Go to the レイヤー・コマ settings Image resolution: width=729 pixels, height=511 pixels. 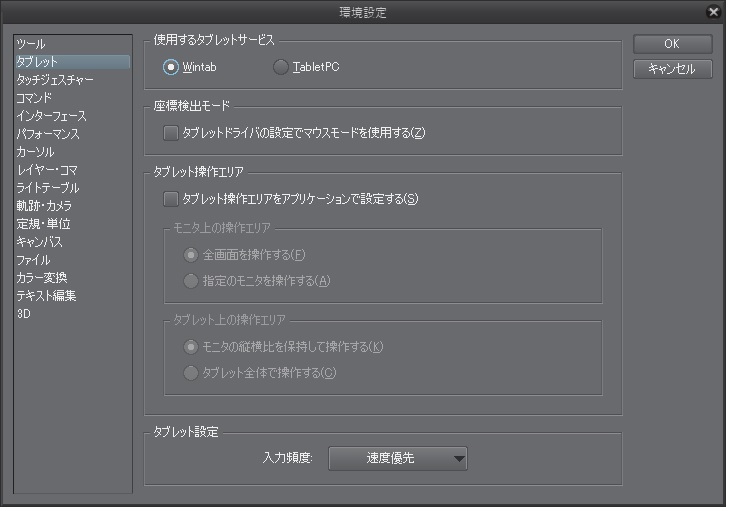(73, 170)
